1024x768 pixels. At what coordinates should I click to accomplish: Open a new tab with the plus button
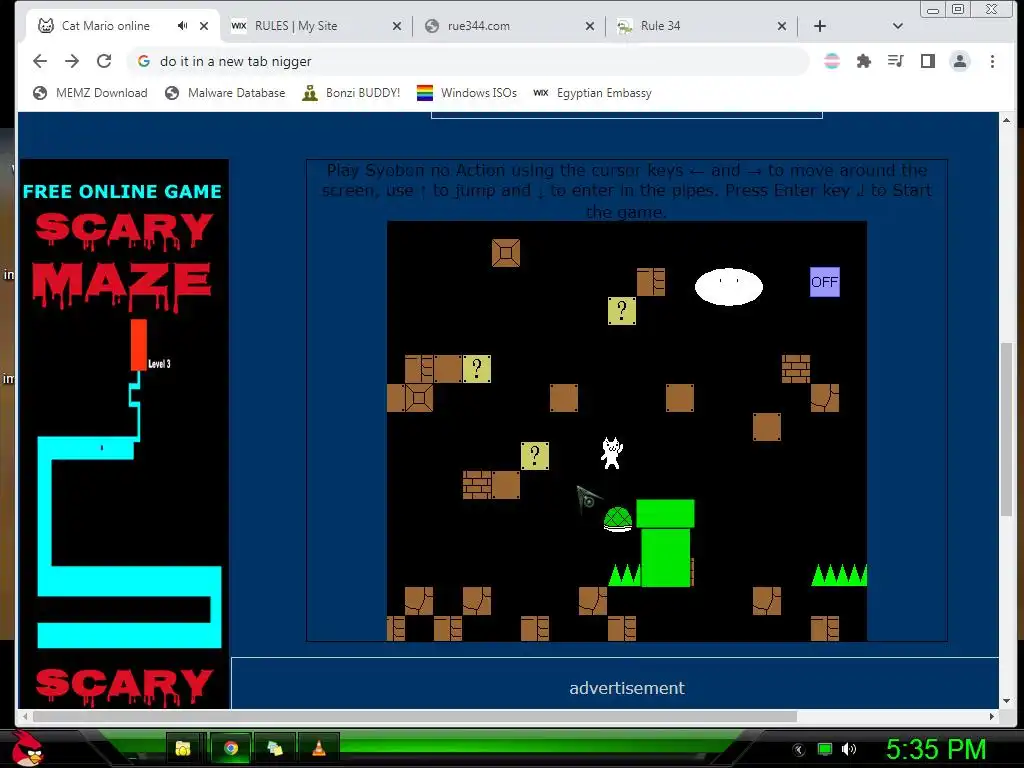click(x=820, y=26)
